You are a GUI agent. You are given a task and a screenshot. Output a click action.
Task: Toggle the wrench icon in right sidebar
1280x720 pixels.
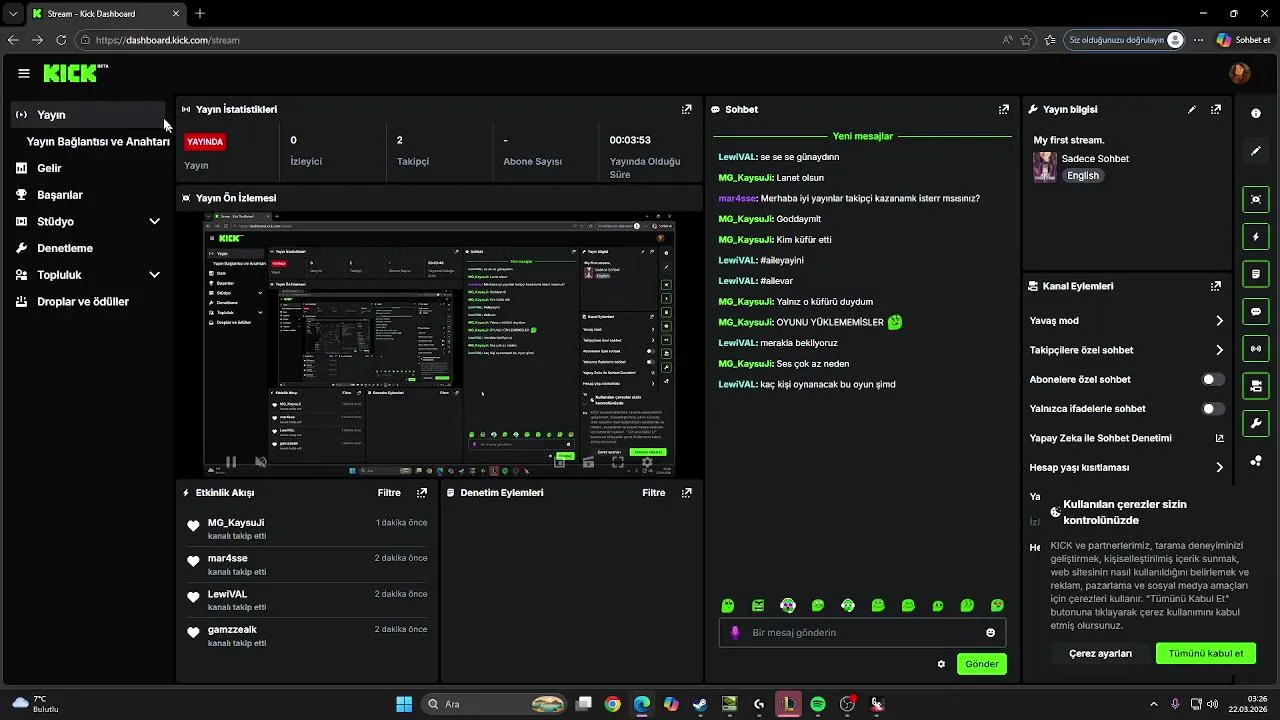point(1256,423)
